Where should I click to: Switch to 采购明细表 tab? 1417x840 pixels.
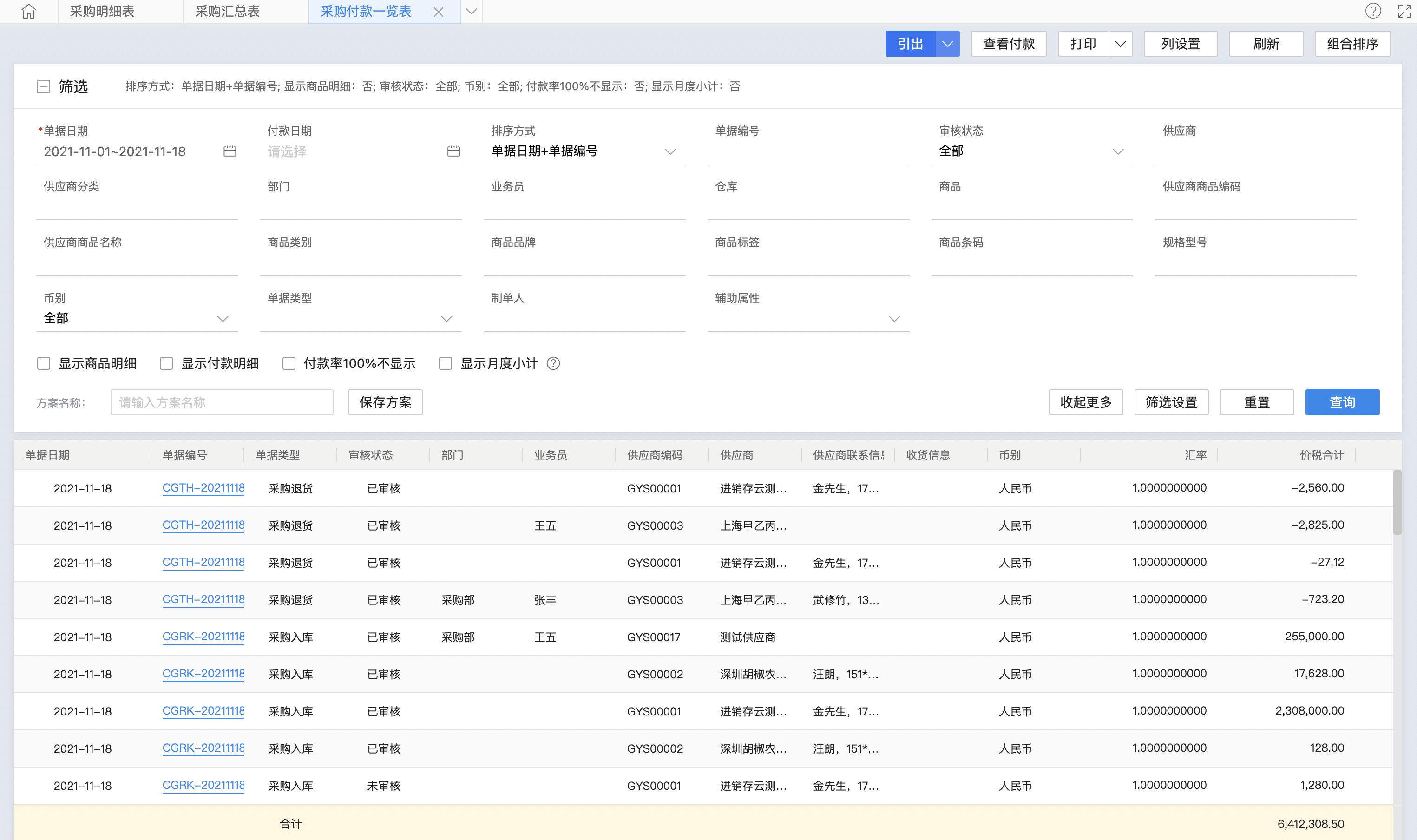102,11
